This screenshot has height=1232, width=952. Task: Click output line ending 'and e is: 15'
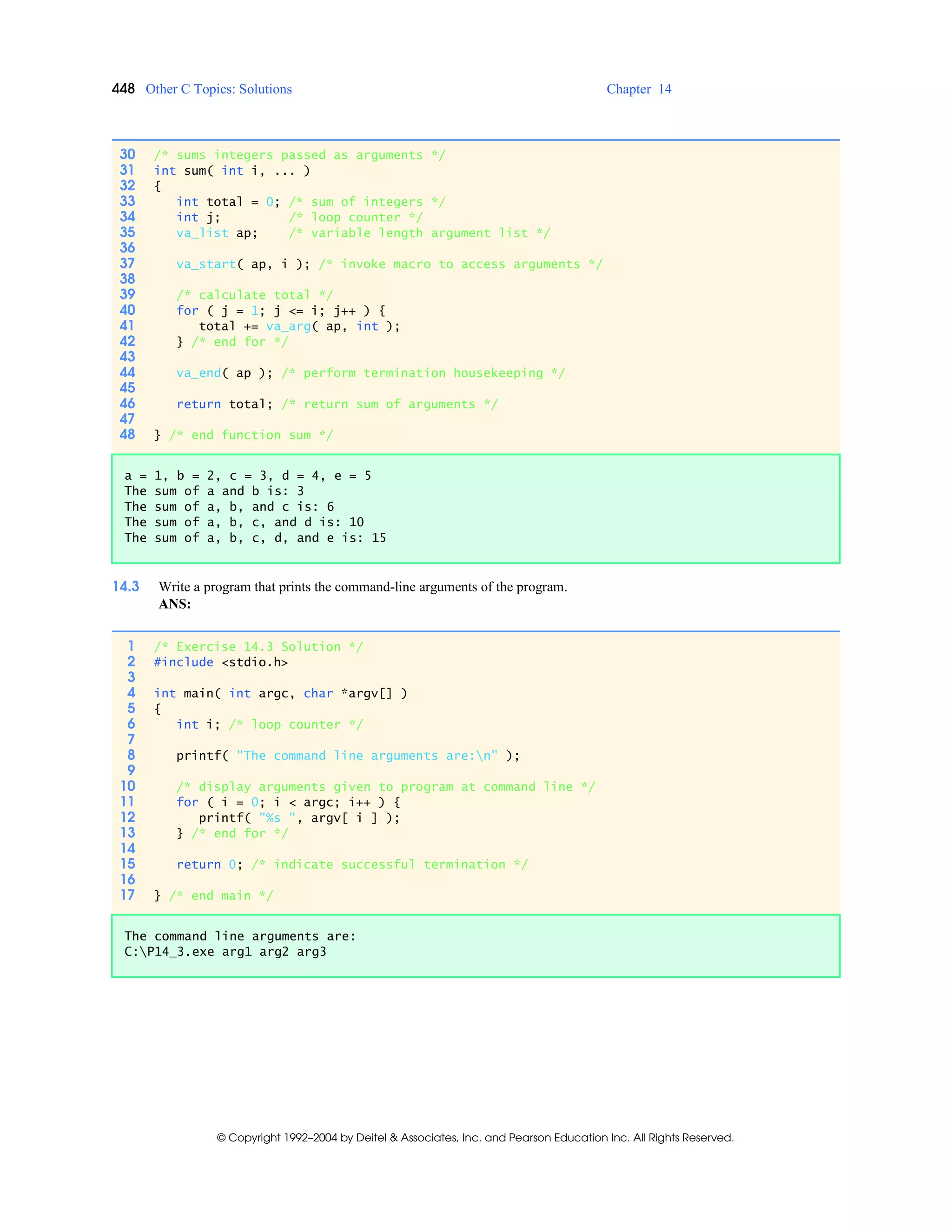[255, 537]
